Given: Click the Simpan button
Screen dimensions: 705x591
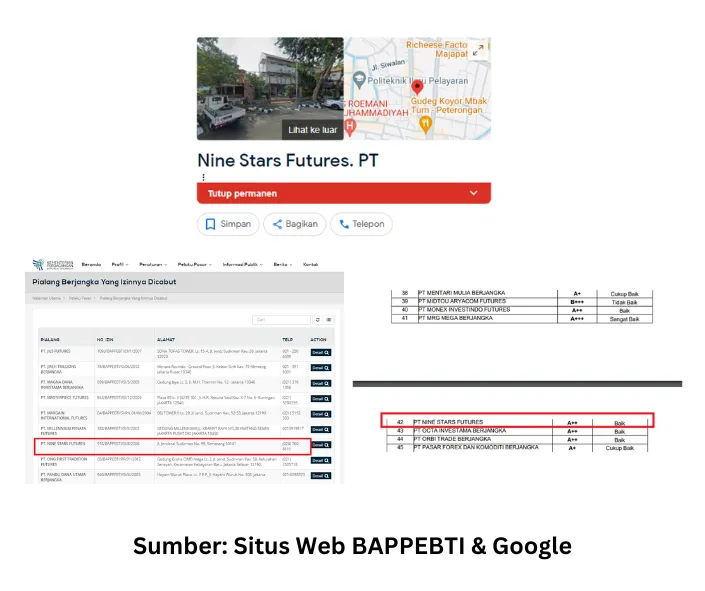Looking at the screenshot, I should [228, 224].
